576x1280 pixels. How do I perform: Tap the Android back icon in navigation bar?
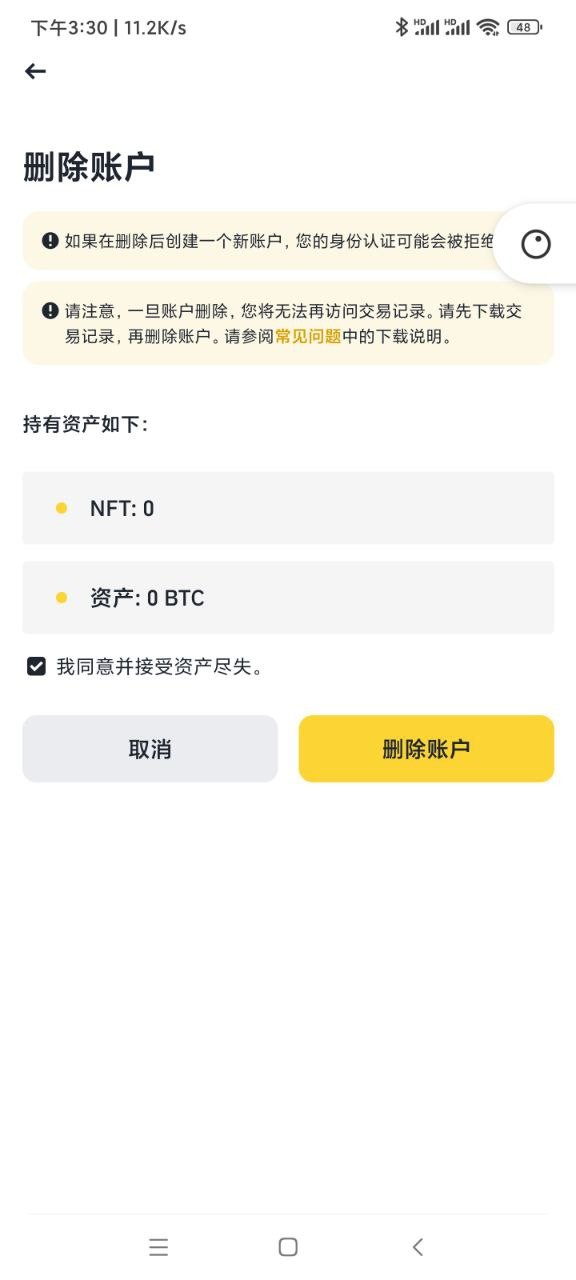pos(417,1247)
